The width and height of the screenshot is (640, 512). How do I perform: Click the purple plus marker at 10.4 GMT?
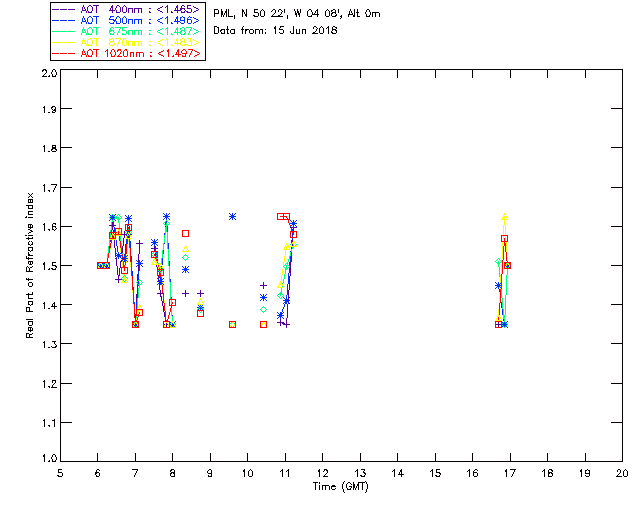pyautogui.click(x=263, y=286)
